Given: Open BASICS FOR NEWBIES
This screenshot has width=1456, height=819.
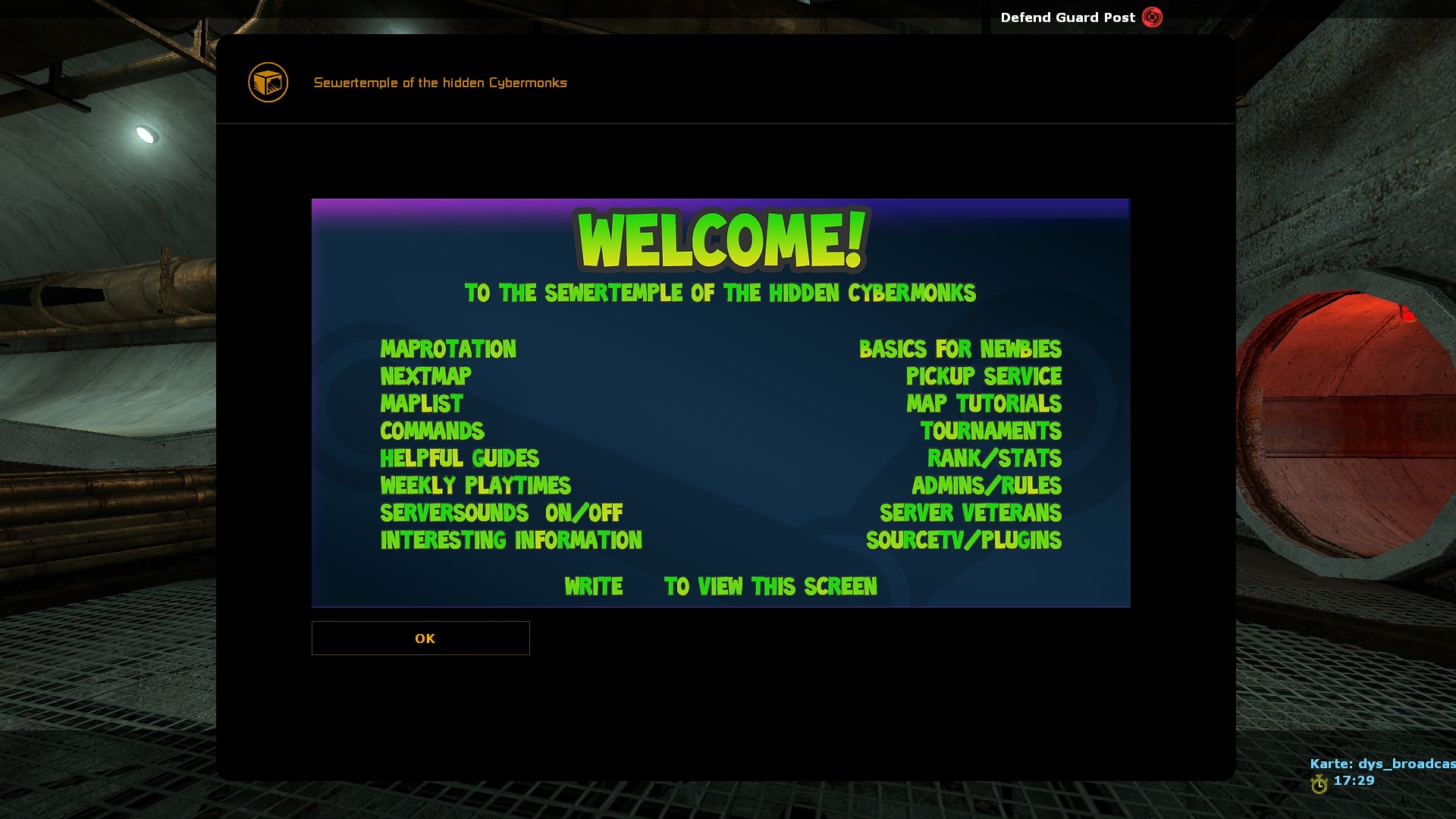Looking at the screenshot, I should point(960,349).
